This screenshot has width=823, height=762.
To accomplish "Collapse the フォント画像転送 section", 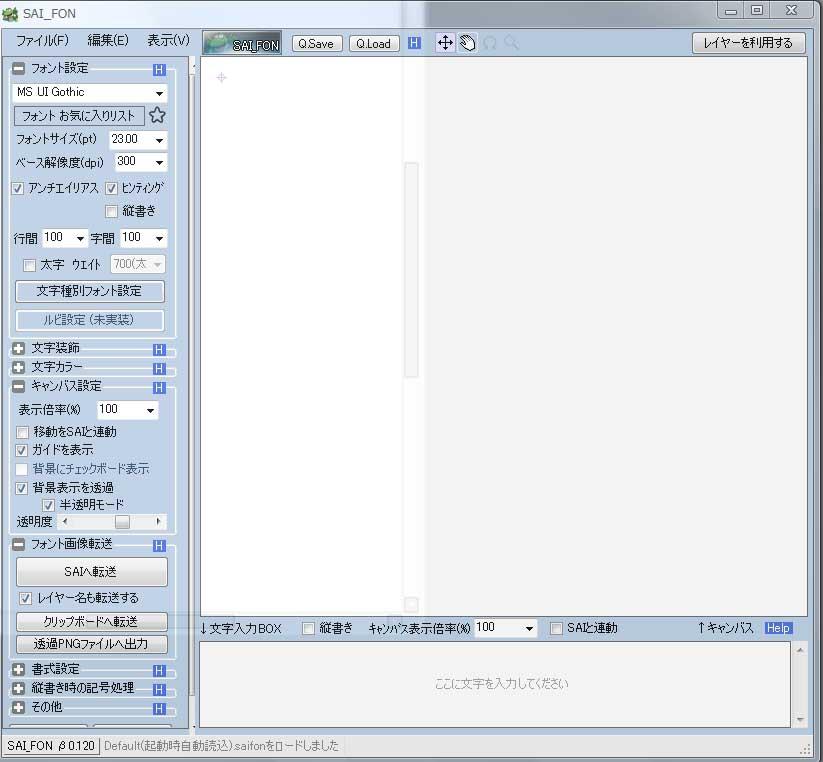I will [18, 544].
